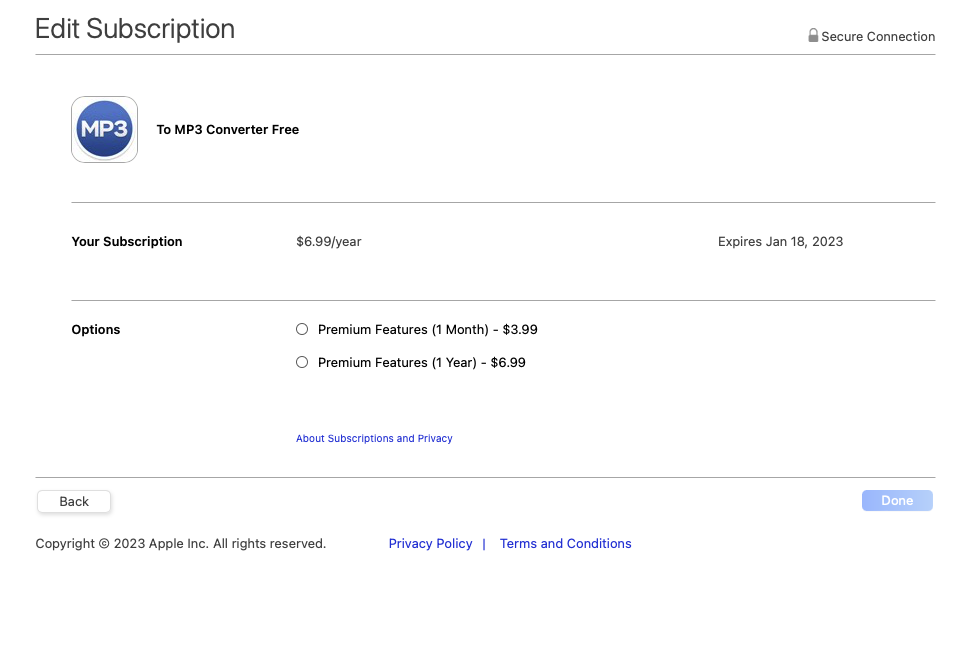Click the Your Subscription heading
This screenshot has width=976, height=656.
127,241
